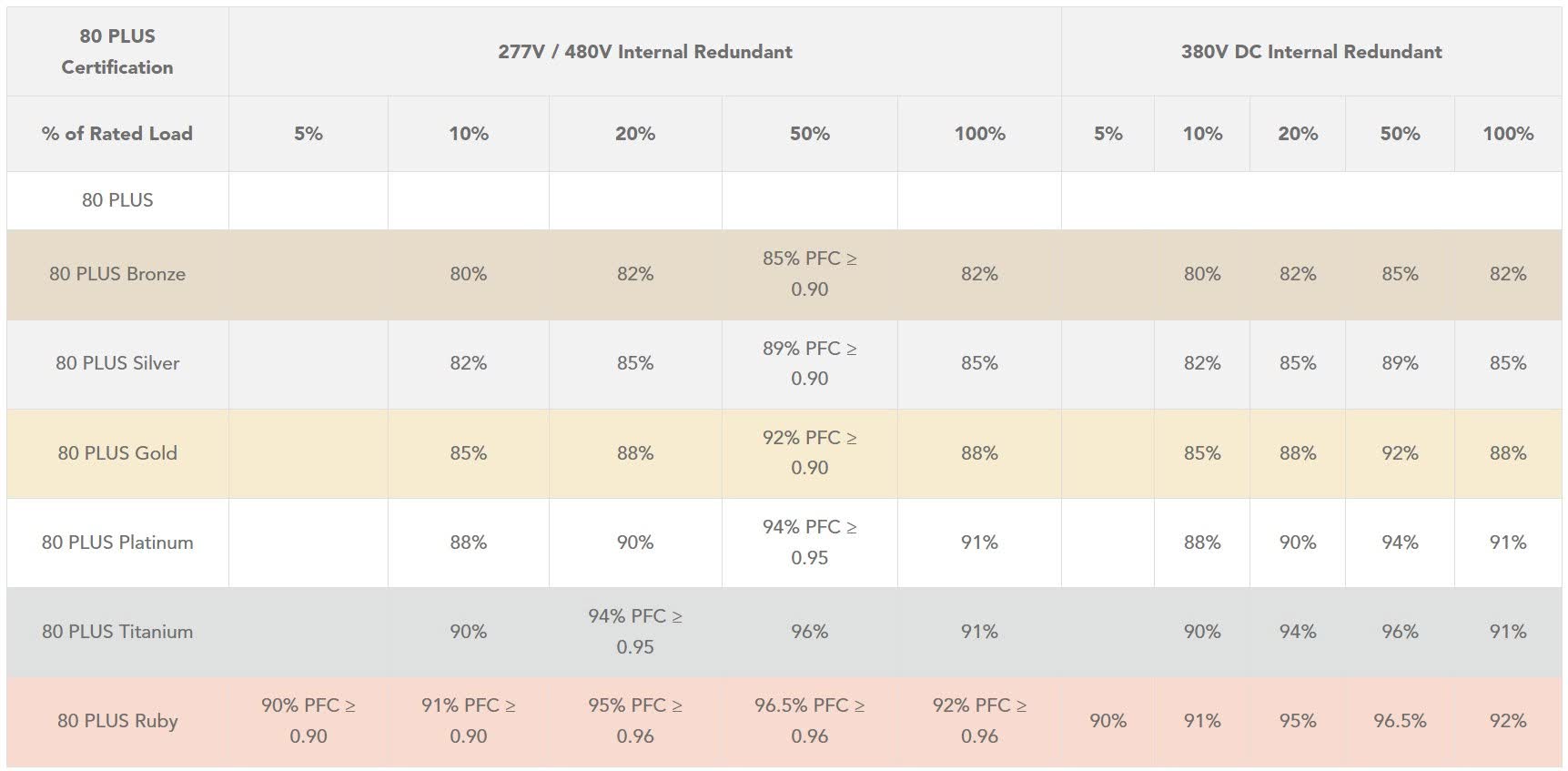Click the Ruby "96.5% PFC ≥ 0.96" cell
This screenshot has width=1568, height=771.
[x=809, y=721]
